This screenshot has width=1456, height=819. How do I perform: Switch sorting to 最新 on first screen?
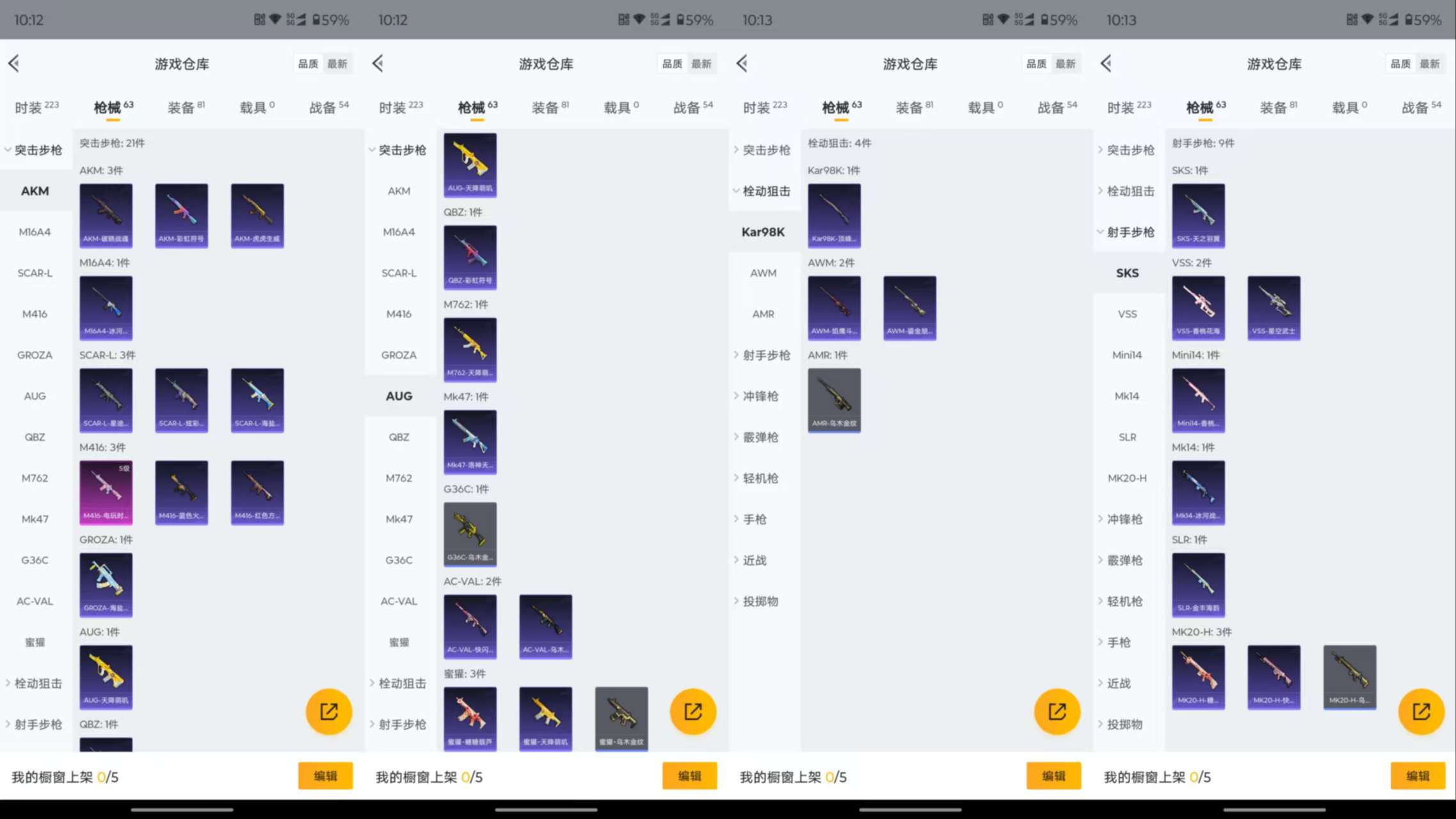click(x=337, y=63)
